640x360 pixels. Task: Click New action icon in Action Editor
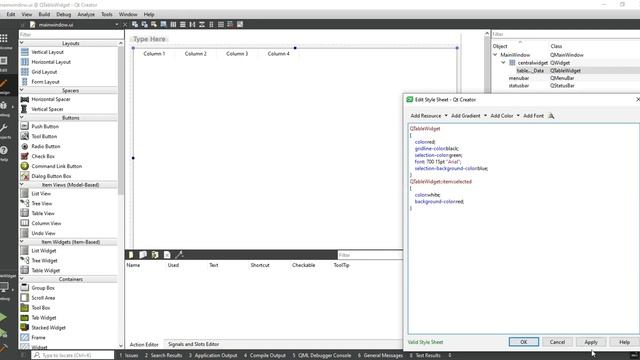[x=131, y=255]
